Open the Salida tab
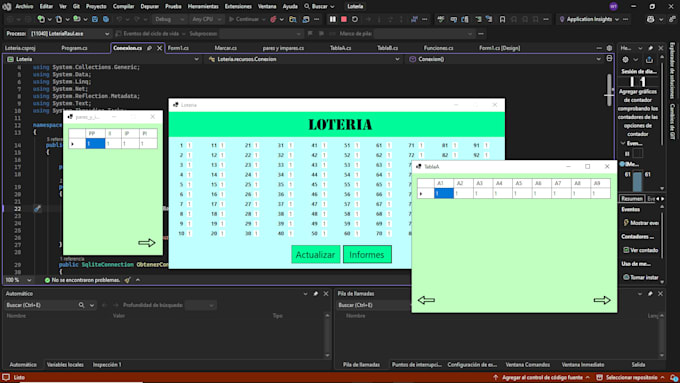 pos(638,365)
